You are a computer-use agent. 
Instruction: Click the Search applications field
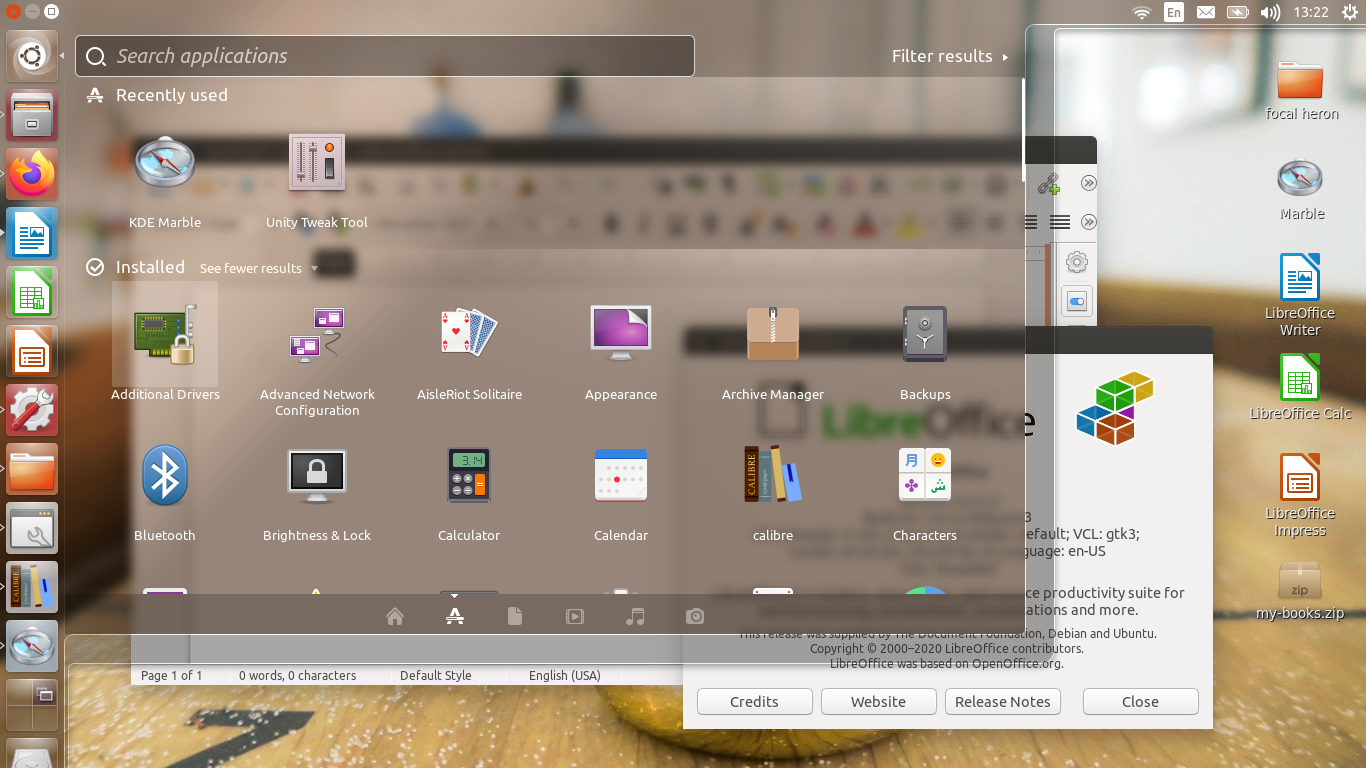click(385, 56)
